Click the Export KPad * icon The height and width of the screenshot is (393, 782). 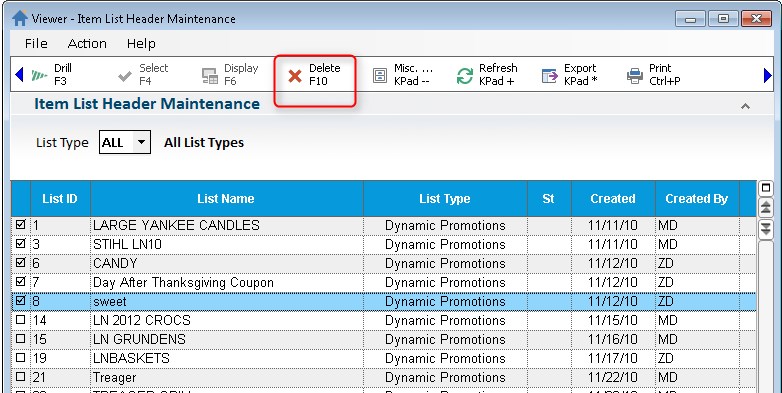(x=550, y=76)
